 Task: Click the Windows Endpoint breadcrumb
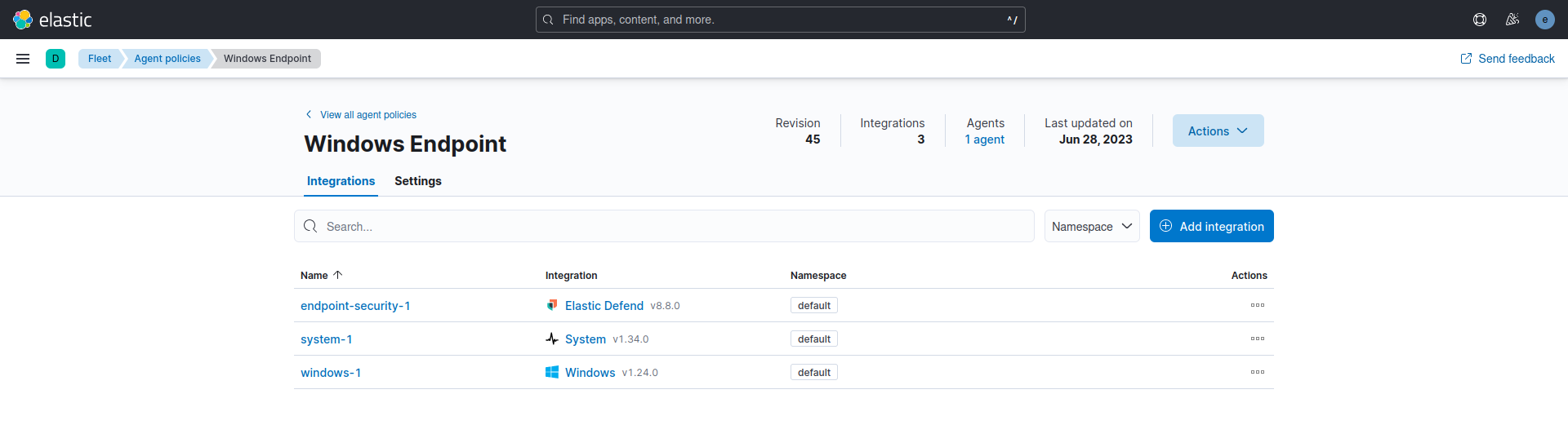click(267, 59)
